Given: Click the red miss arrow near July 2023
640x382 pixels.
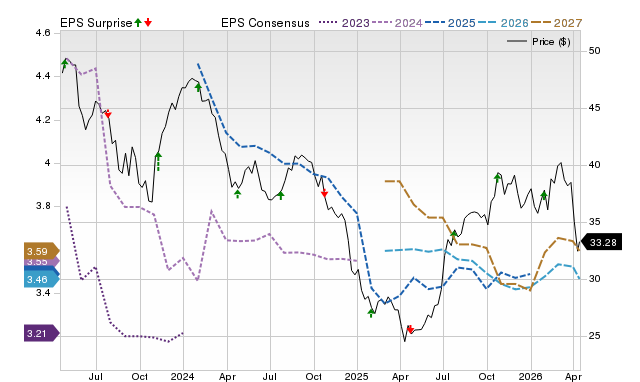Looking at the screenshot, I should (108, 114).
